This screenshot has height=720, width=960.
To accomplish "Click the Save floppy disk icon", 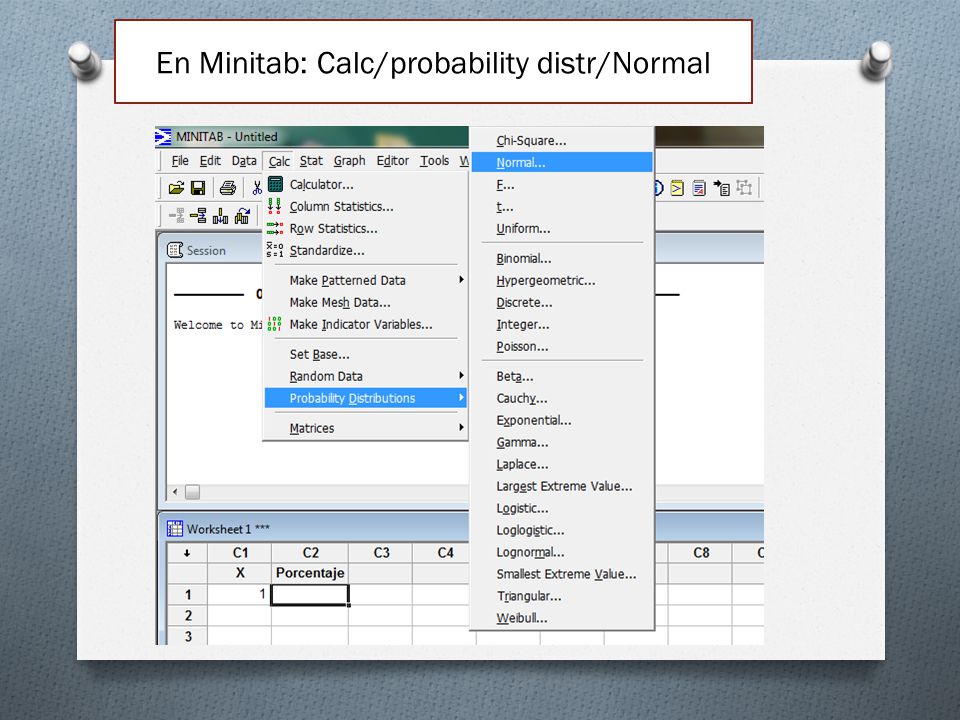I will (198, 188).
